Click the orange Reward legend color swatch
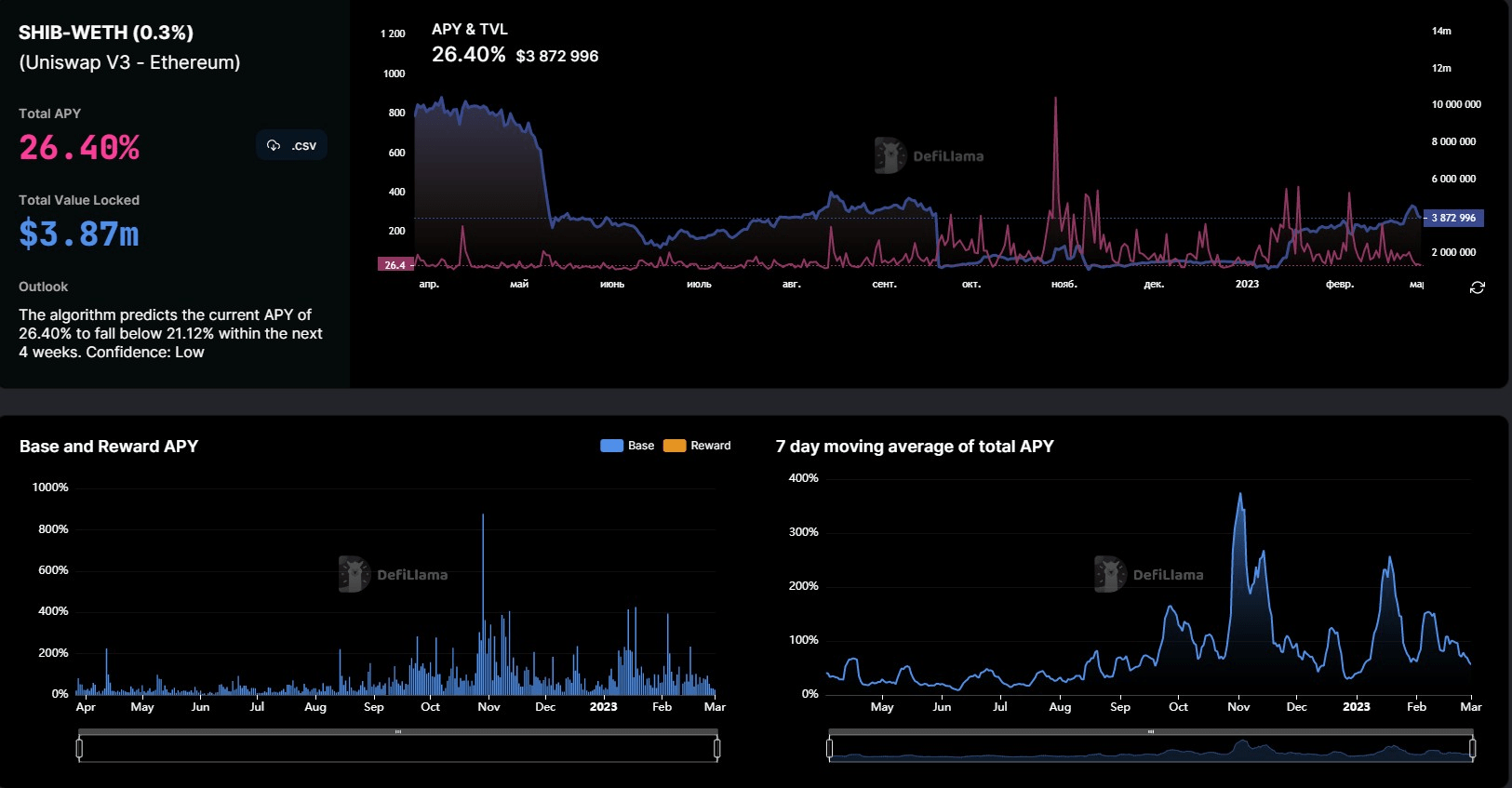The width and height of the screenshot is (1512, 788). click(x=675, y=446)
